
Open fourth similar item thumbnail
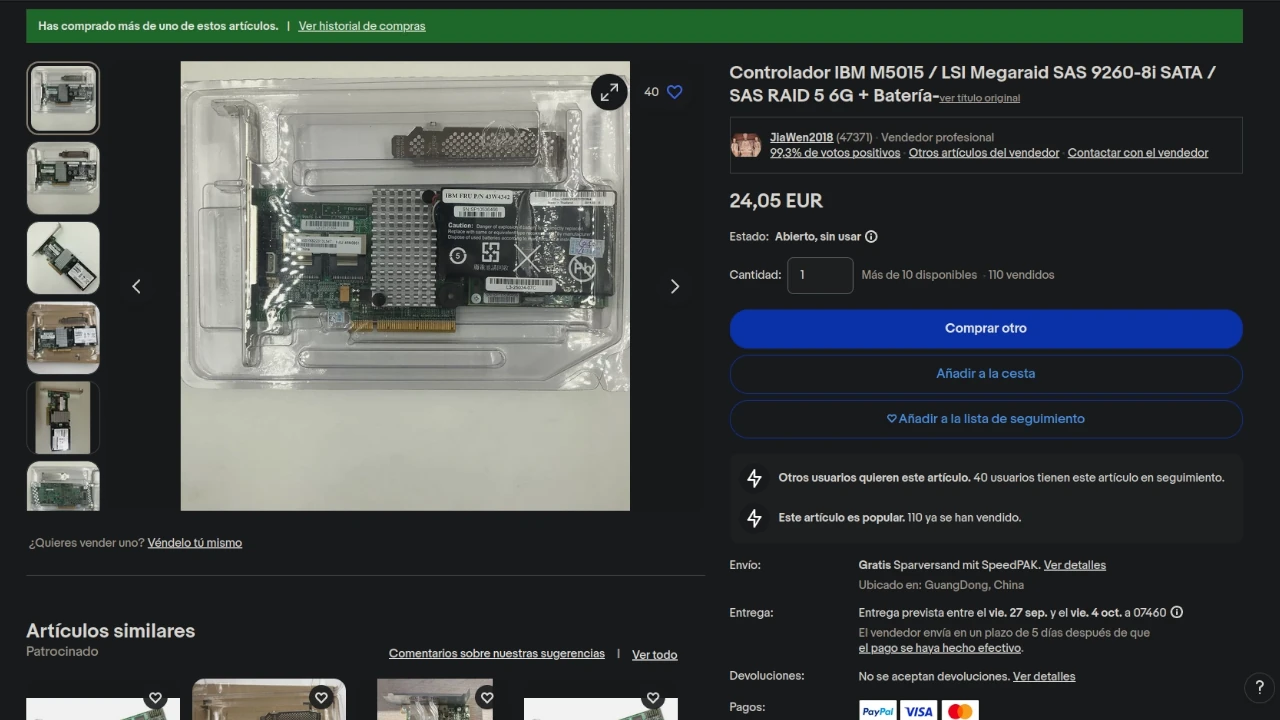pyautogui.click(x=601, y=709)
